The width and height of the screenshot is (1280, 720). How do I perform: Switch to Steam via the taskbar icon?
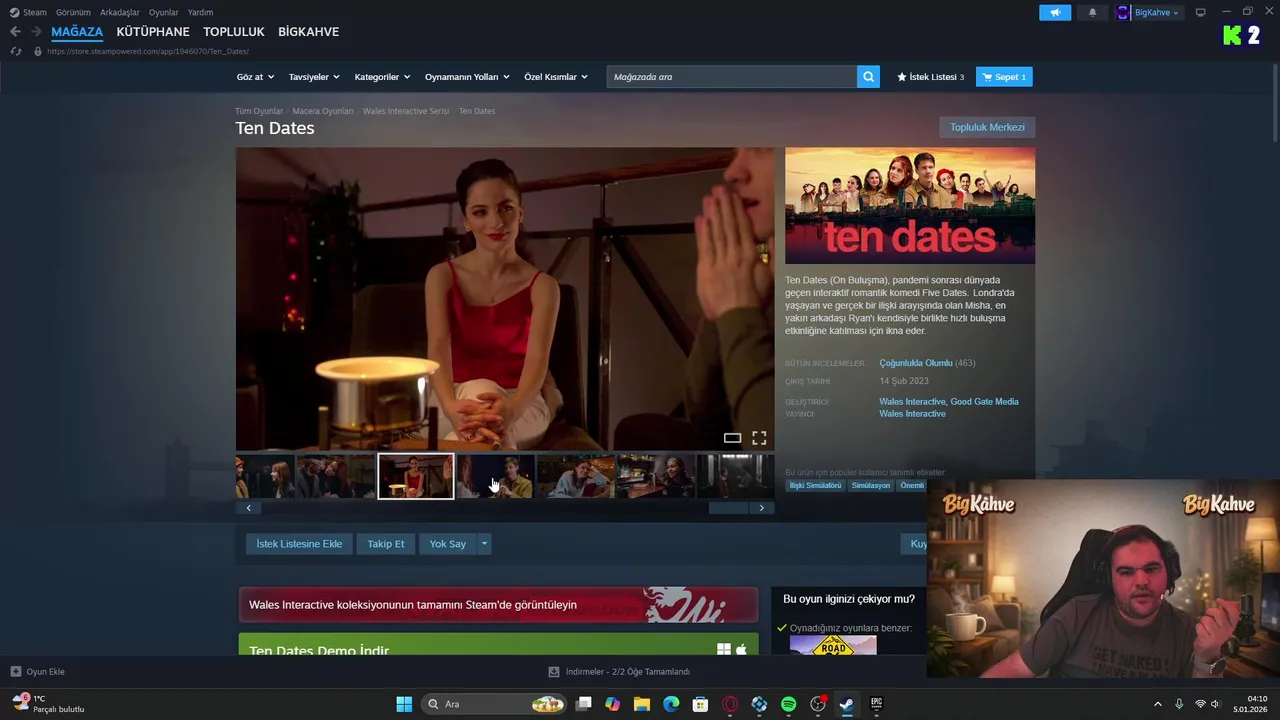pyautogui.click(x=846, y=704)
